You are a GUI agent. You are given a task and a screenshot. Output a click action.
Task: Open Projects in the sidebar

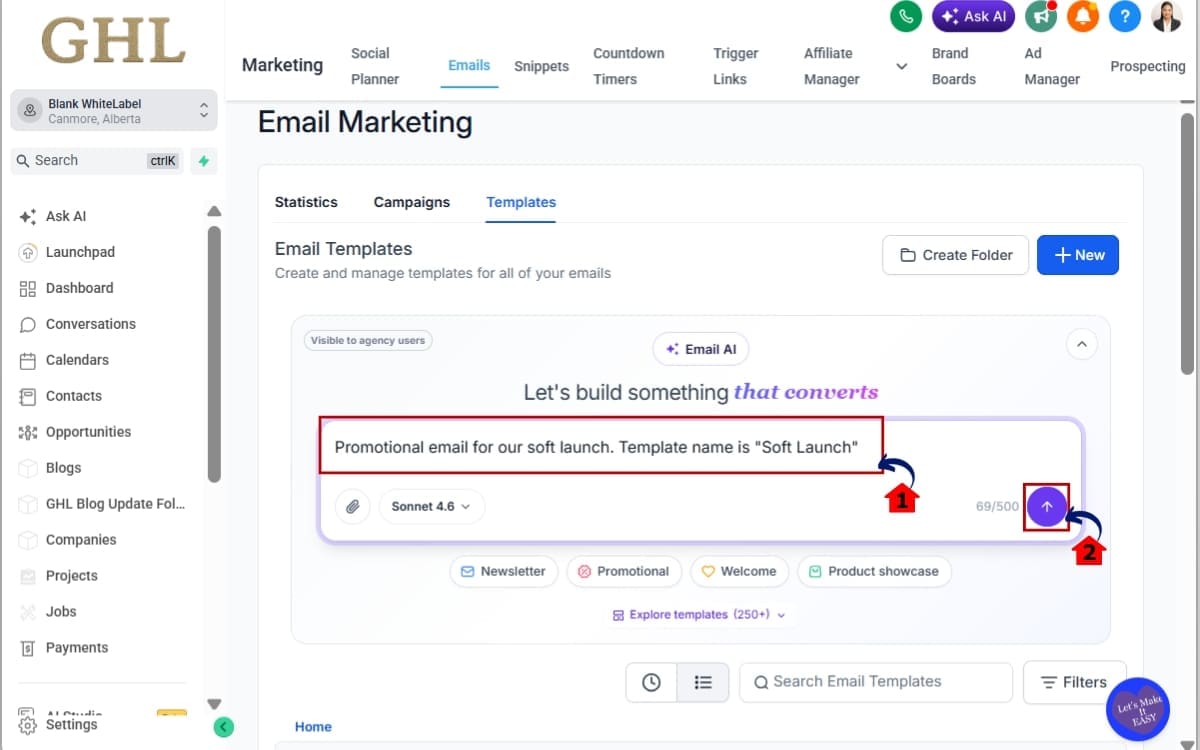pyautogui.click(x=71, y=576)
